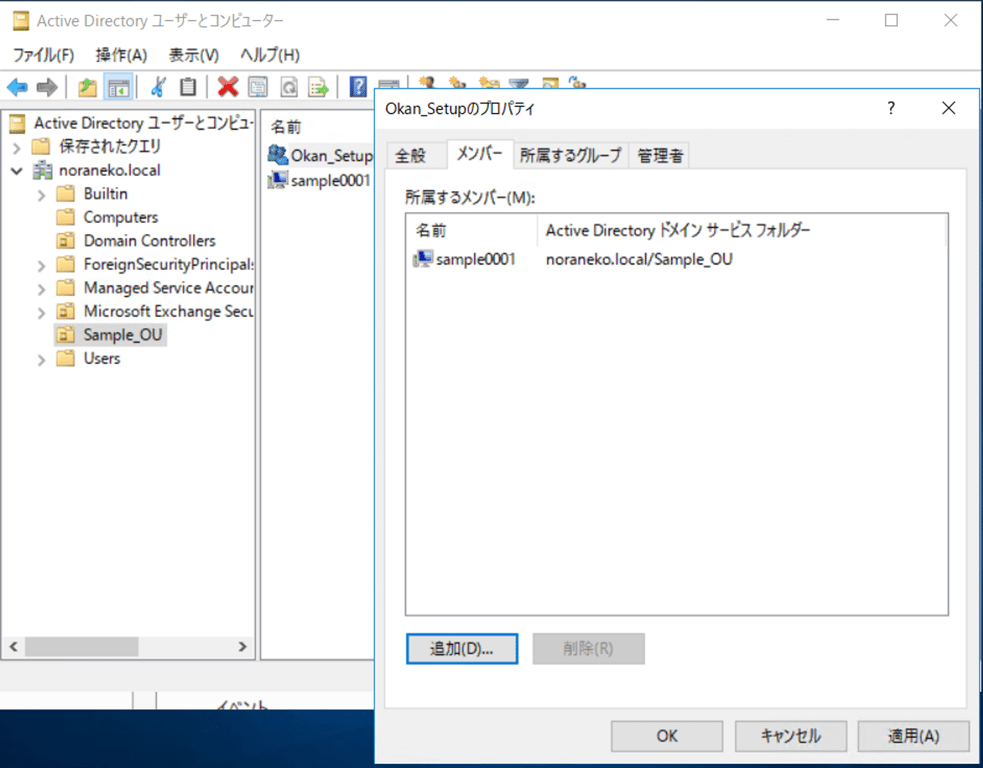Click the tree scrollbar right arrow
983x768 pixels.
243,646
